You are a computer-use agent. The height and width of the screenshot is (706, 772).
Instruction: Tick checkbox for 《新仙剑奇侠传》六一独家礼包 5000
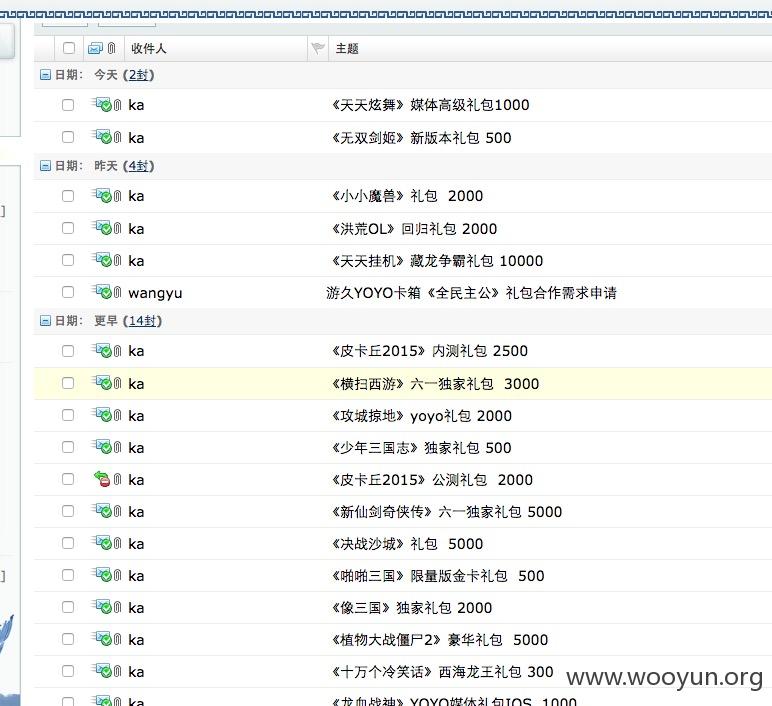click(68, 511)
